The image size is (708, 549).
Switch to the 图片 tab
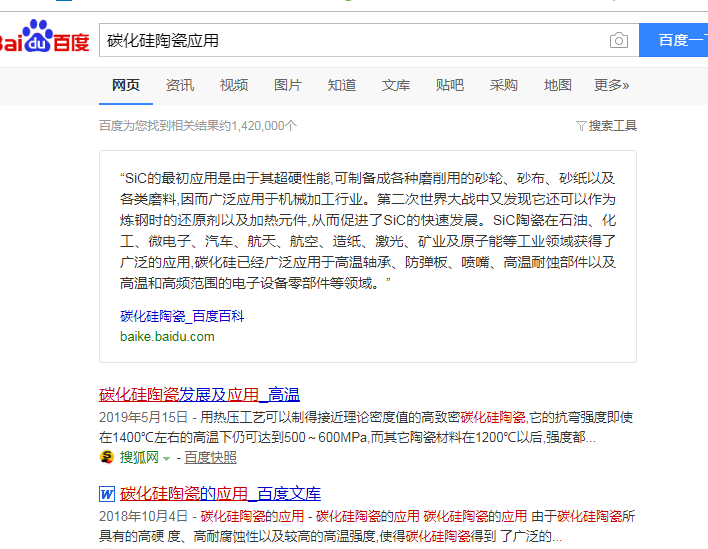288,85
